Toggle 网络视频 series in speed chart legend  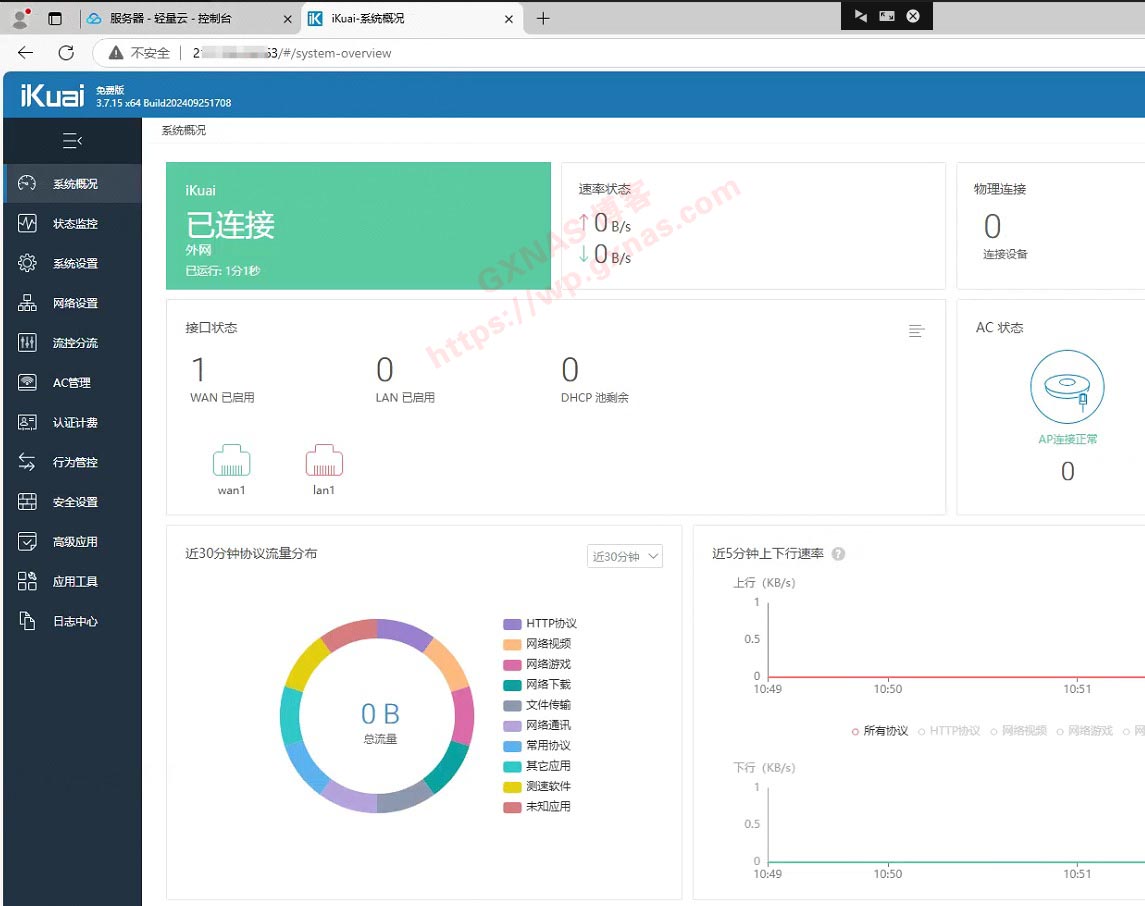pyautogui.click(x=1019, y=731)
